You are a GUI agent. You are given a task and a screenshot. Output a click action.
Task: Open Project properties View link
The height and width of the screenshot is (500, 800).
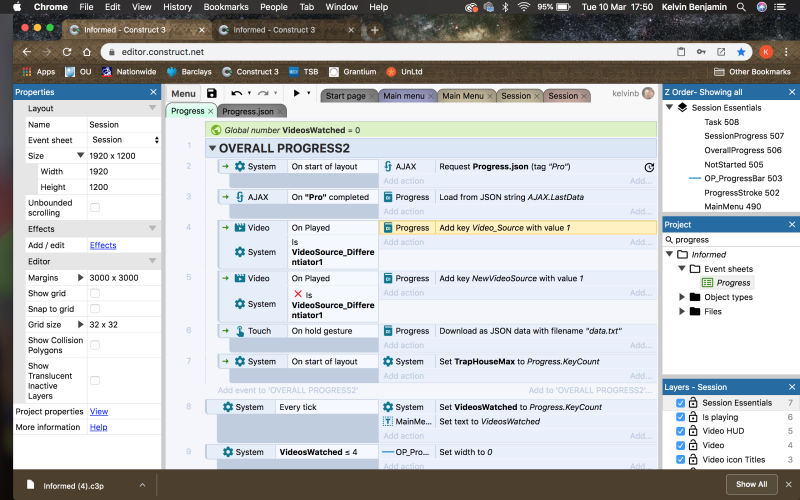pos(99,412)
